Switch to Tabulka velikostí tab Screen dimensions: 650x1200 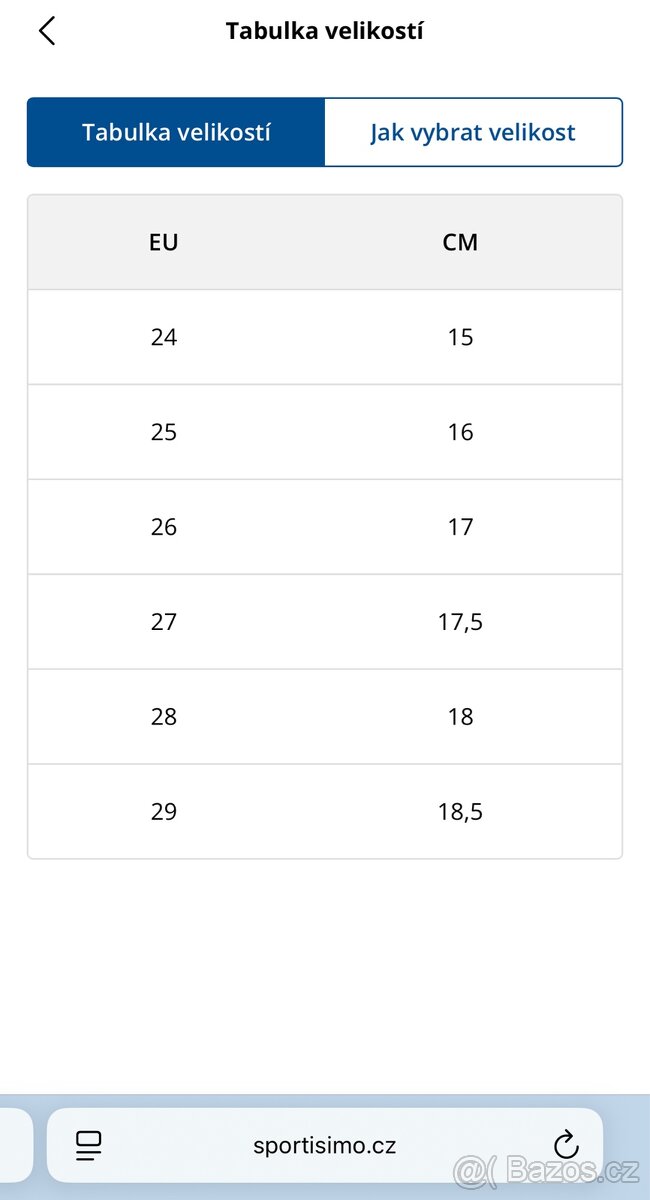point(176,132)
